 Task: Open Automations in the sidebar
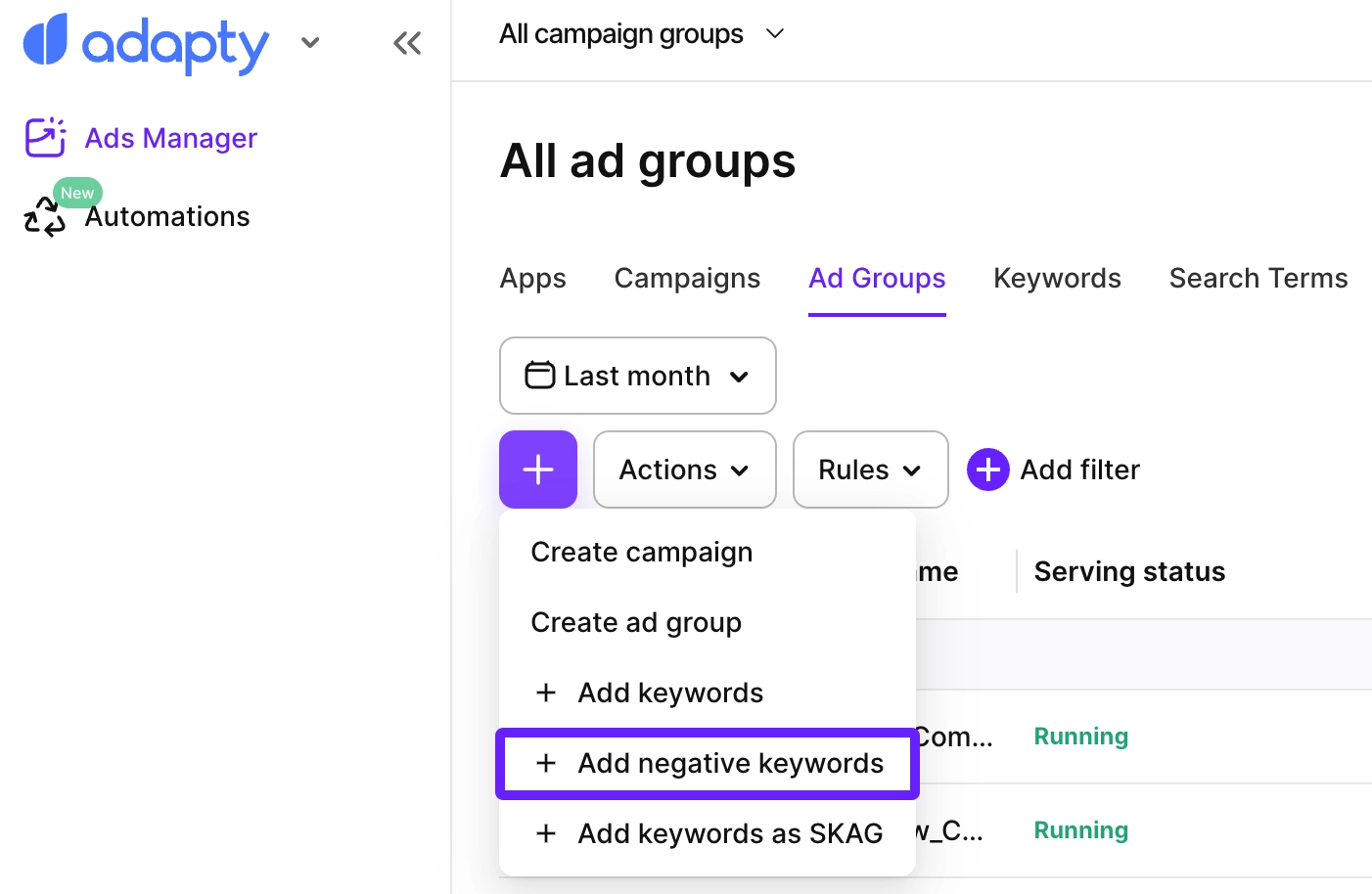coord(166,216)
